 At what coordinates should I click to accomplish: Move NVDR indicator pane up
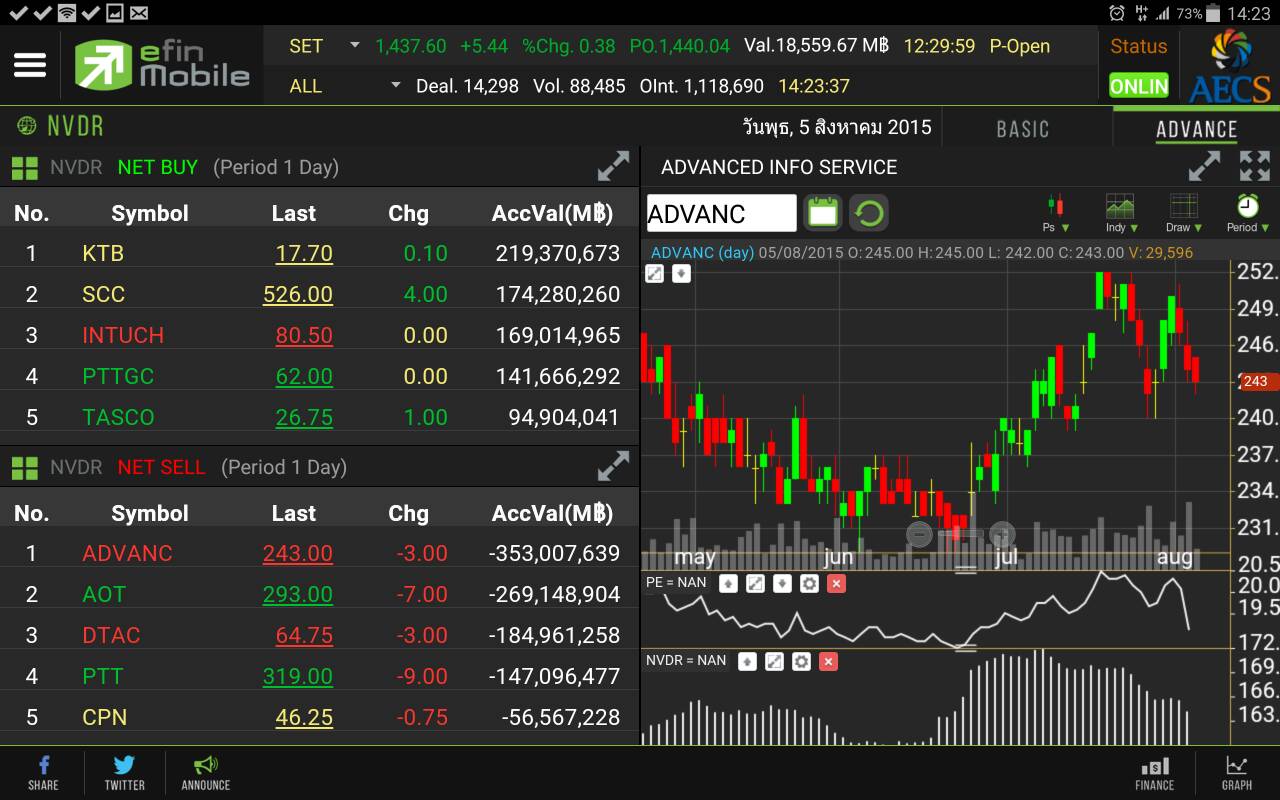coord(747,661)
